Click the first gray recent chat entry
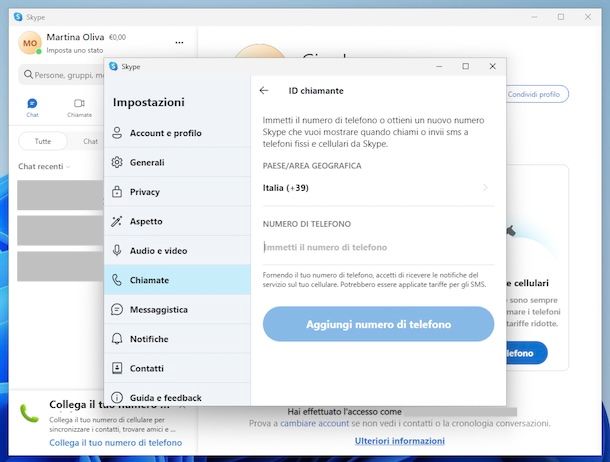610x462 pixels. tap(60, 195)
